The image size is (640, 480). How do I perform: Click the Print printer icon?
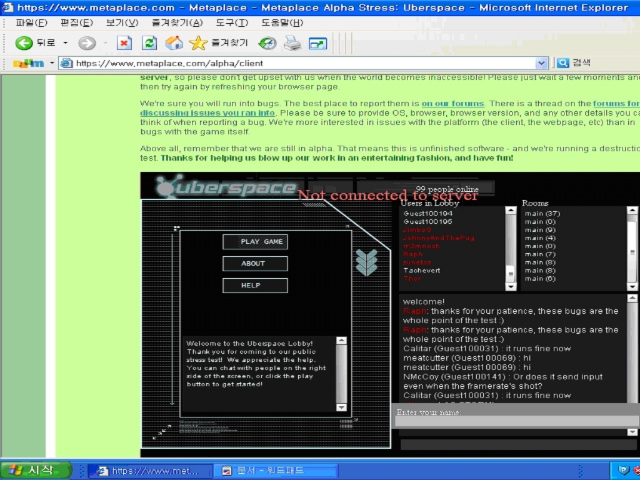pos(292,43)
